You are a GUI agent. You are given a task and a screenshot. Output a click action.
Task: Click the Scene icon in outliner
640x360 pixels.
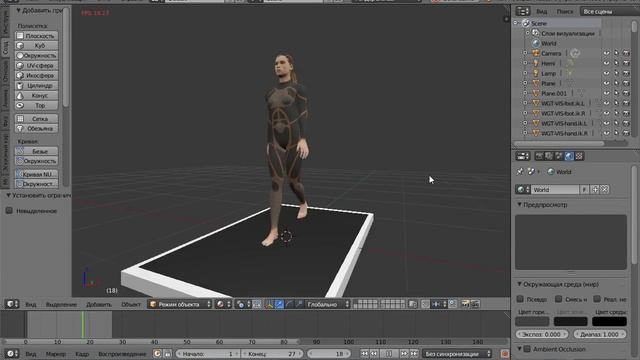(x=526, y=23)
